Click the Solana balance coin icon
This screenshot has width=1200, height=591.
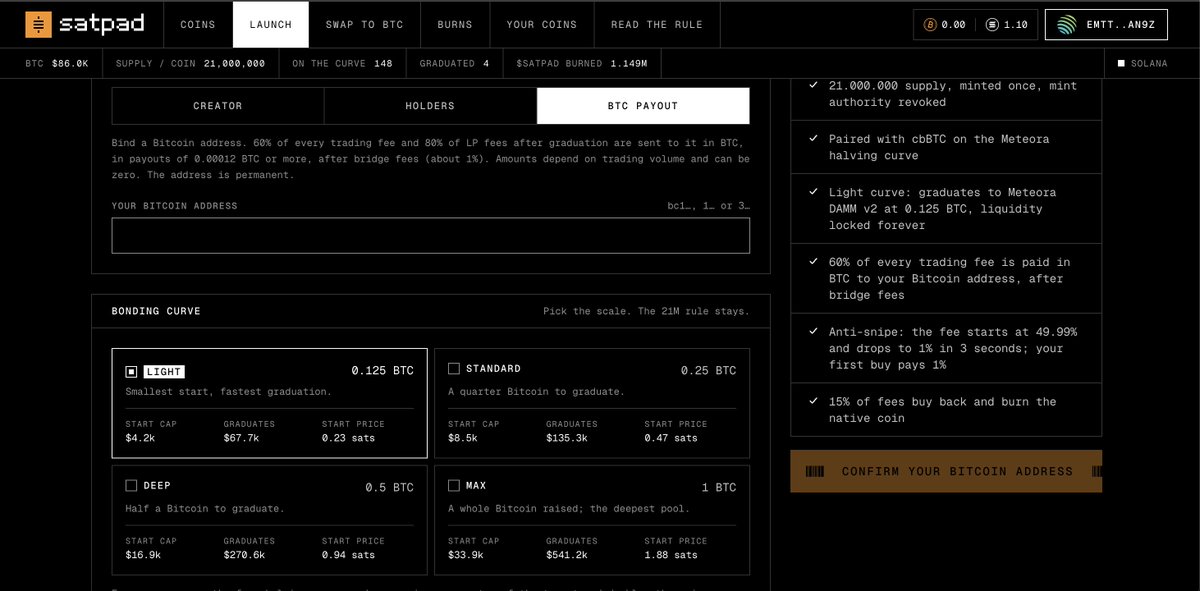[x=992, y=25]
